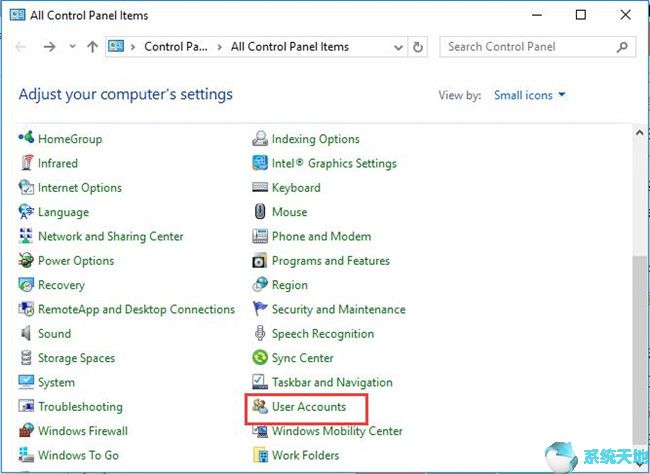The height and width of the screenshot is (474, 650).
Task: Focus the Search Control Panel field
Action: pyautogui.click(x=537, y=47)
